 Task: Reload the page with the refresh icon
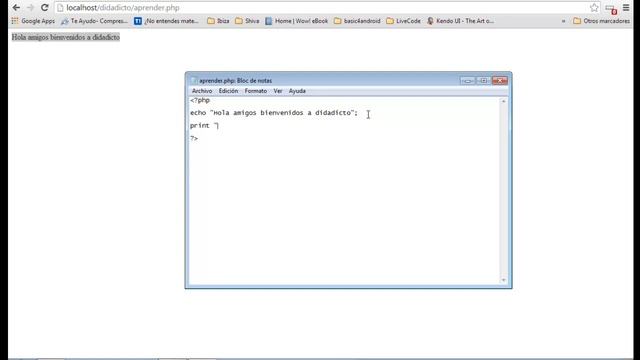[x=44, y=8]
